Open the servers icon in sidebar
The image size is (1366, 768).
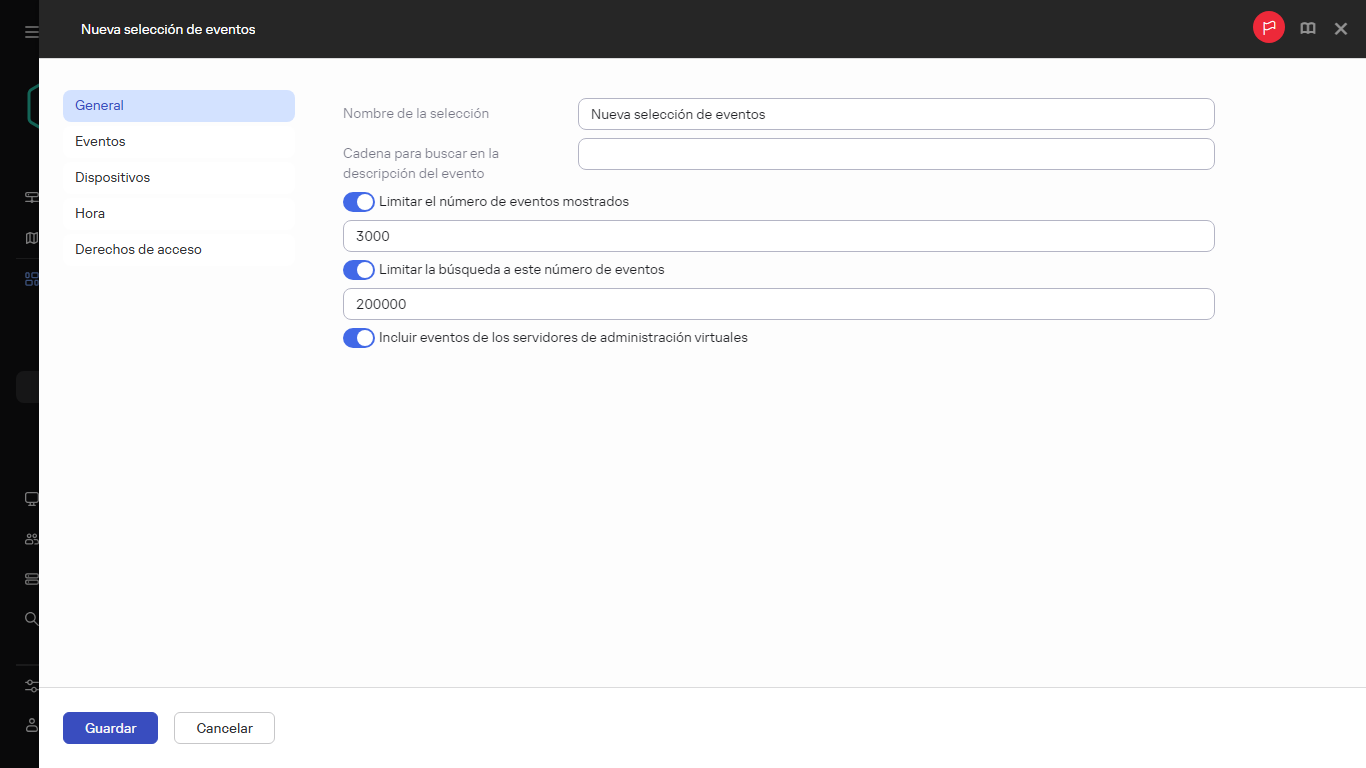pyautogui.click(x=30, y=578)
